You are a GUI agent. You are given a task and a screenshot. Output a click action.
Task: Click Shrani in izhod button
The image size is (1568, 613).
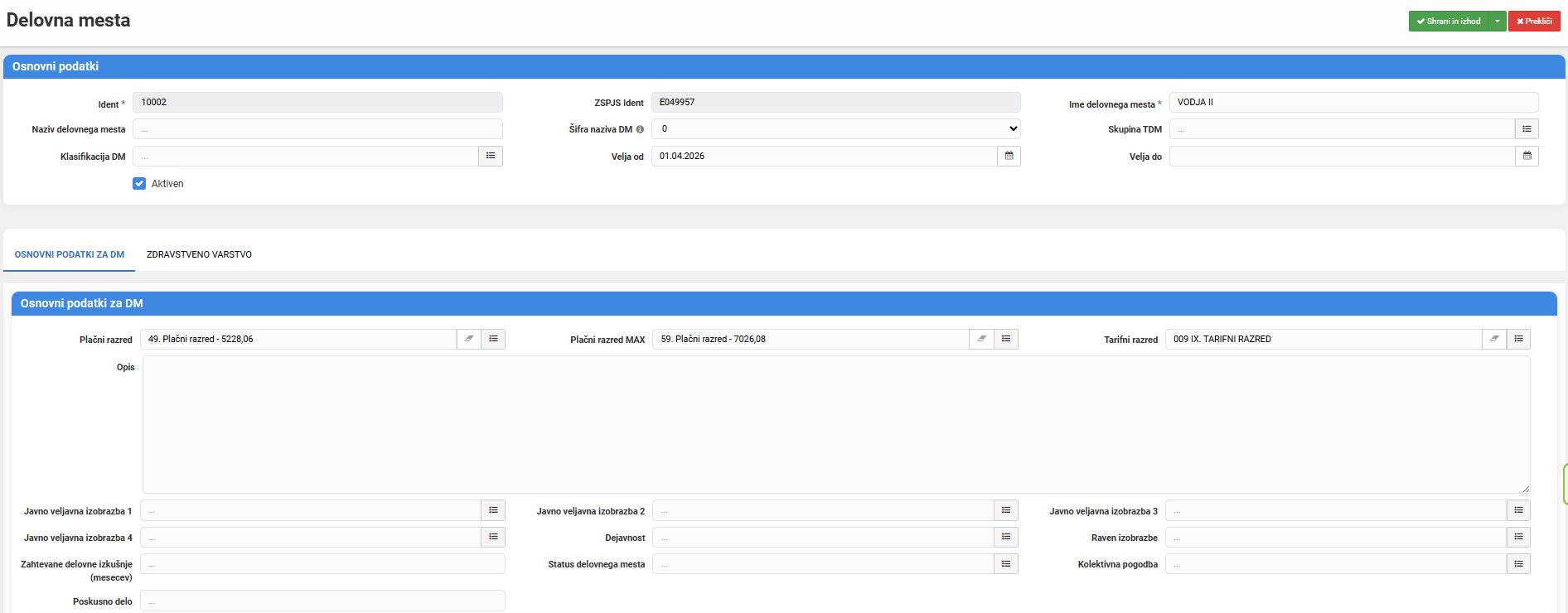coord(1449,22)
